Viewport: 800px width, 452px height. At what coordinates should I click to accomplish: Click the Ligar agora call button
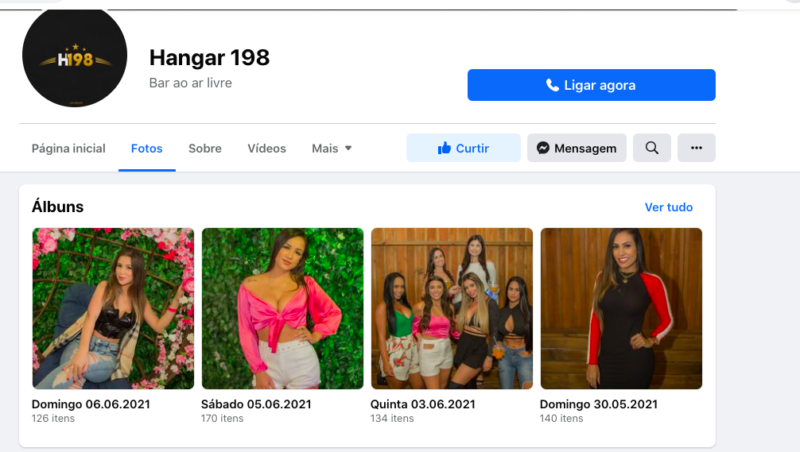(x=591, y=85)
